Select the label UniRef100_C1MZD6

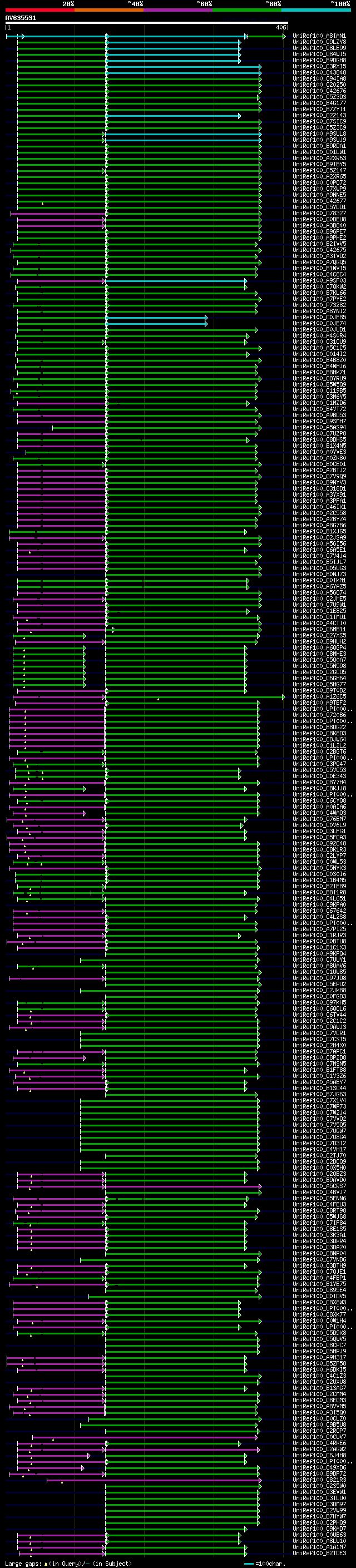tap(319, 403)
